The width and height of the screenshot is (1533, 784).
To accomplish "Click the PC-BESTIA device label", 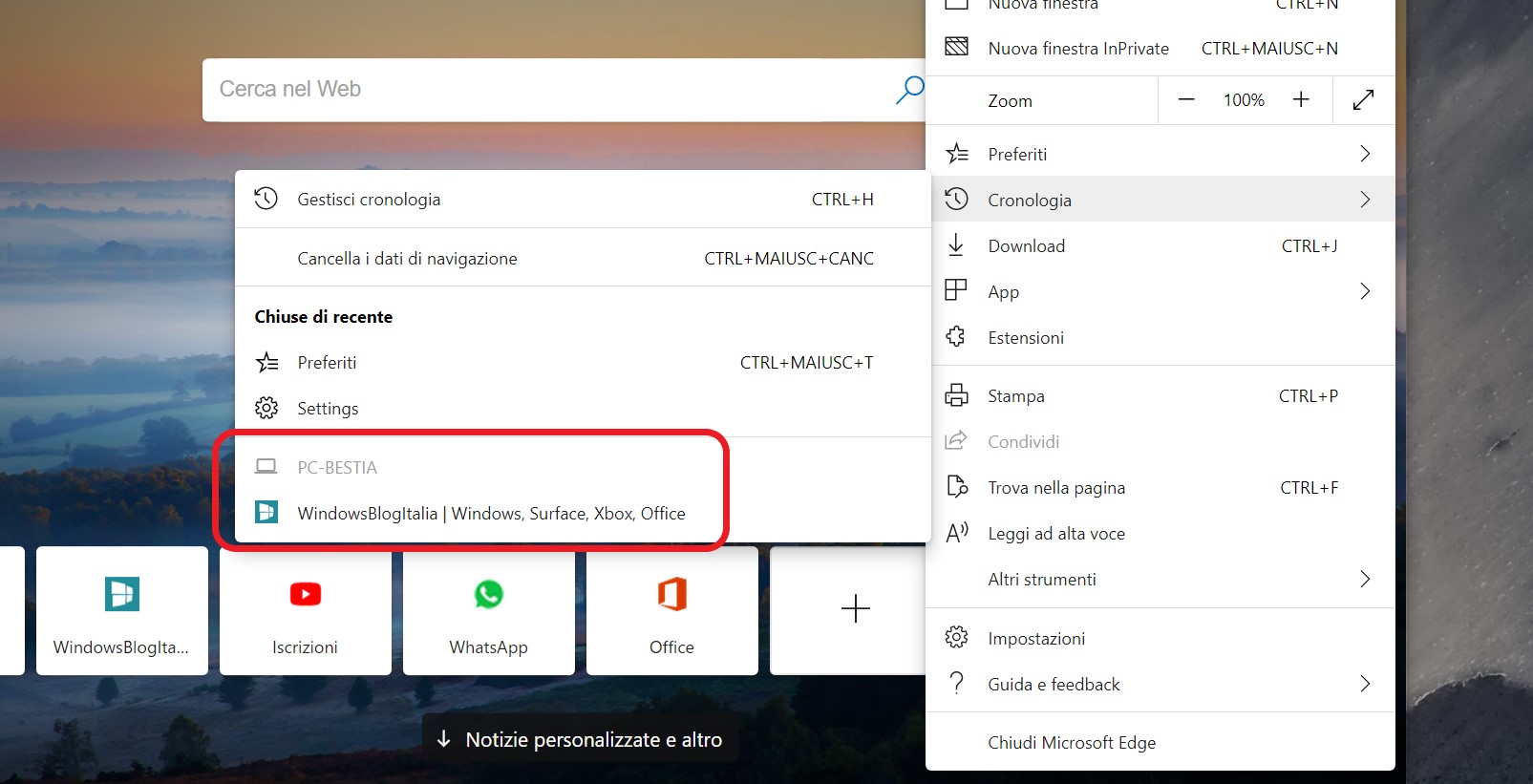I will 337,467.
